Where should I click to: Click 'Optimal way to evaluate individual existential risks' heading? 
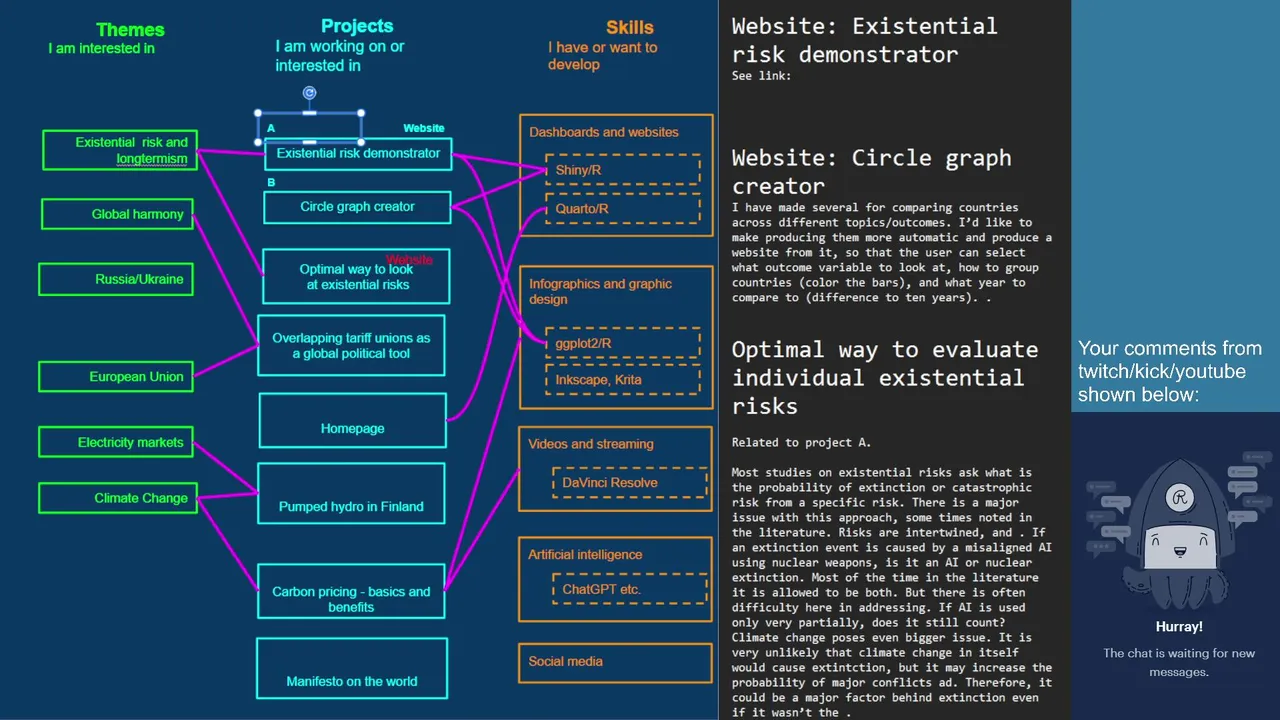coord(885,378)
